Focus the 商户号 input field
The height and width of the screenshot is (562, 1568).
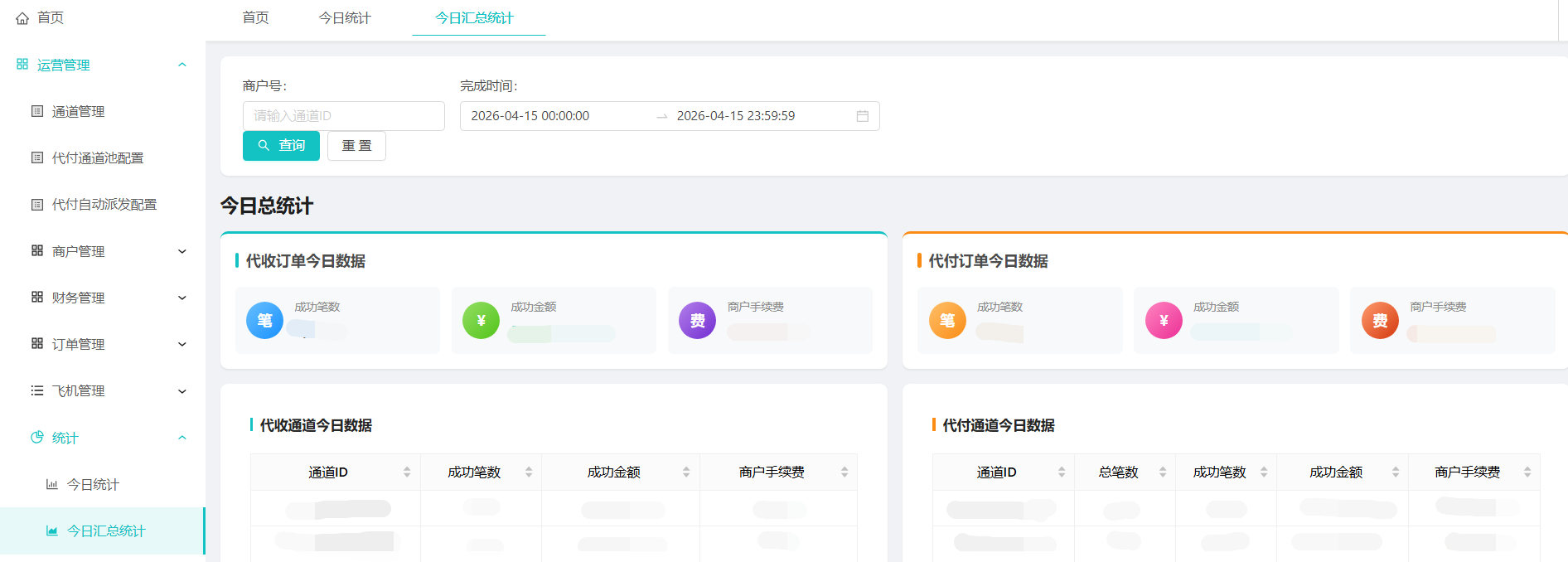pos(343,116)
